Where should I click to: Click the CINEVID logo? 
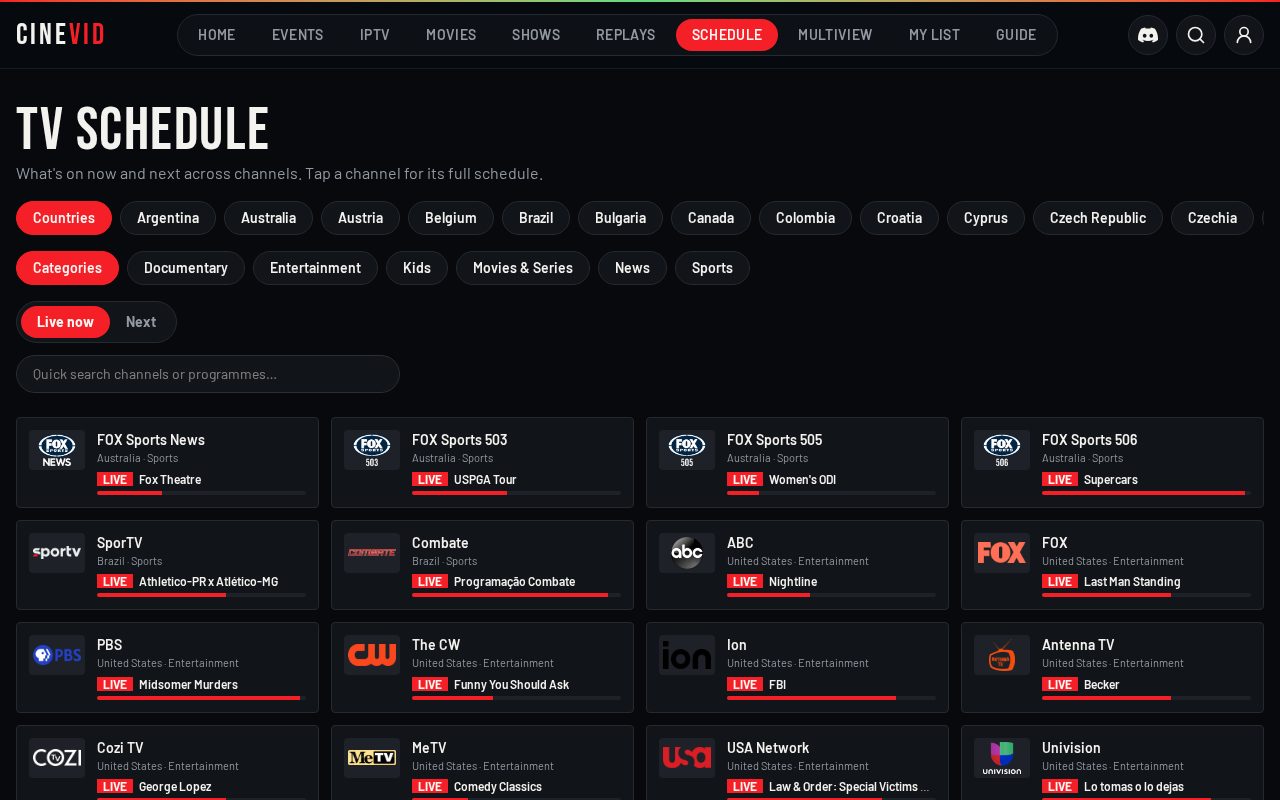tap(61, 34)
